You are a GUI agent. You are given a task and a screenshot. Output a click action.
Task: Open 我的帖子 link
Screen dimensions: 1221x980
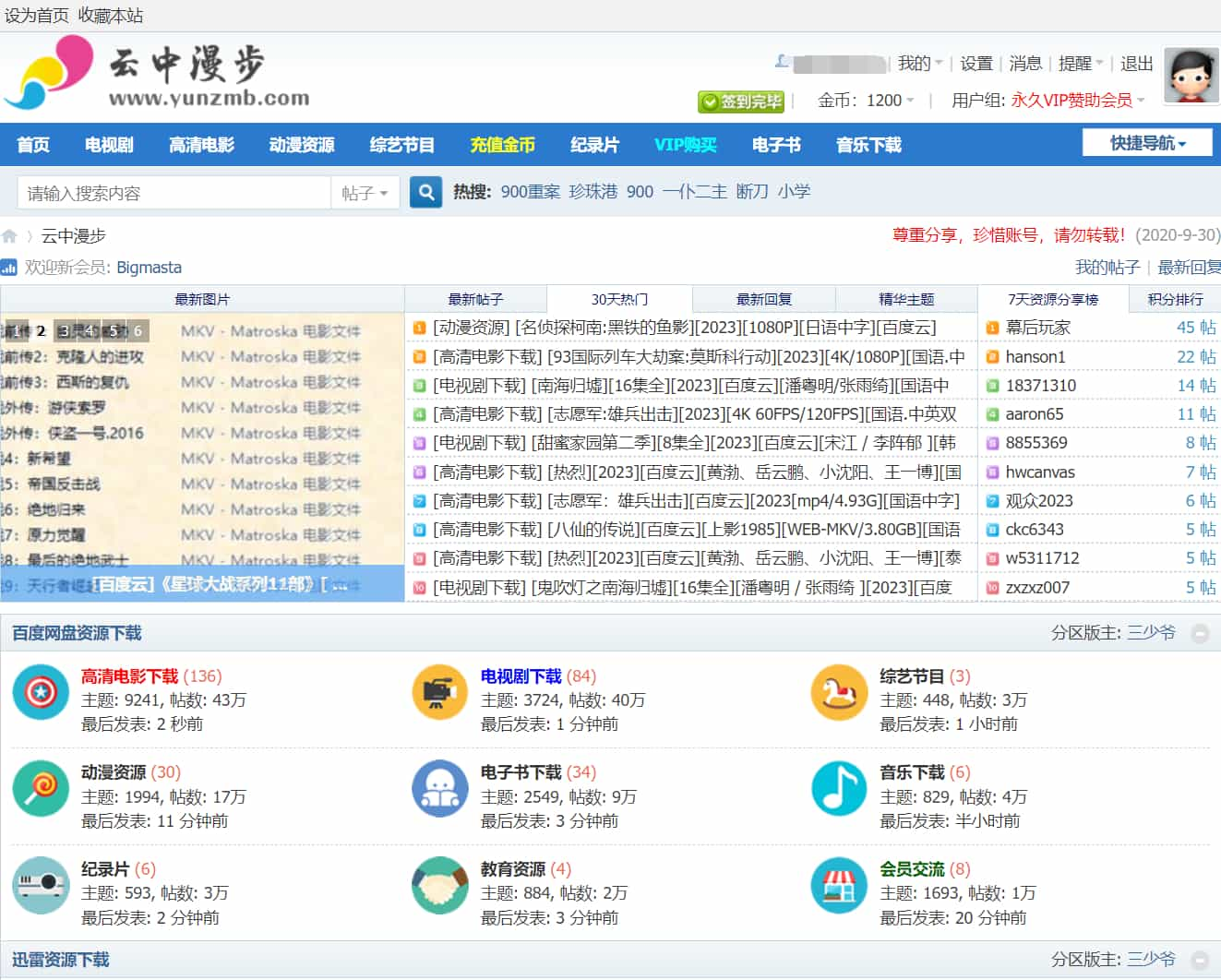[1107, 267]
